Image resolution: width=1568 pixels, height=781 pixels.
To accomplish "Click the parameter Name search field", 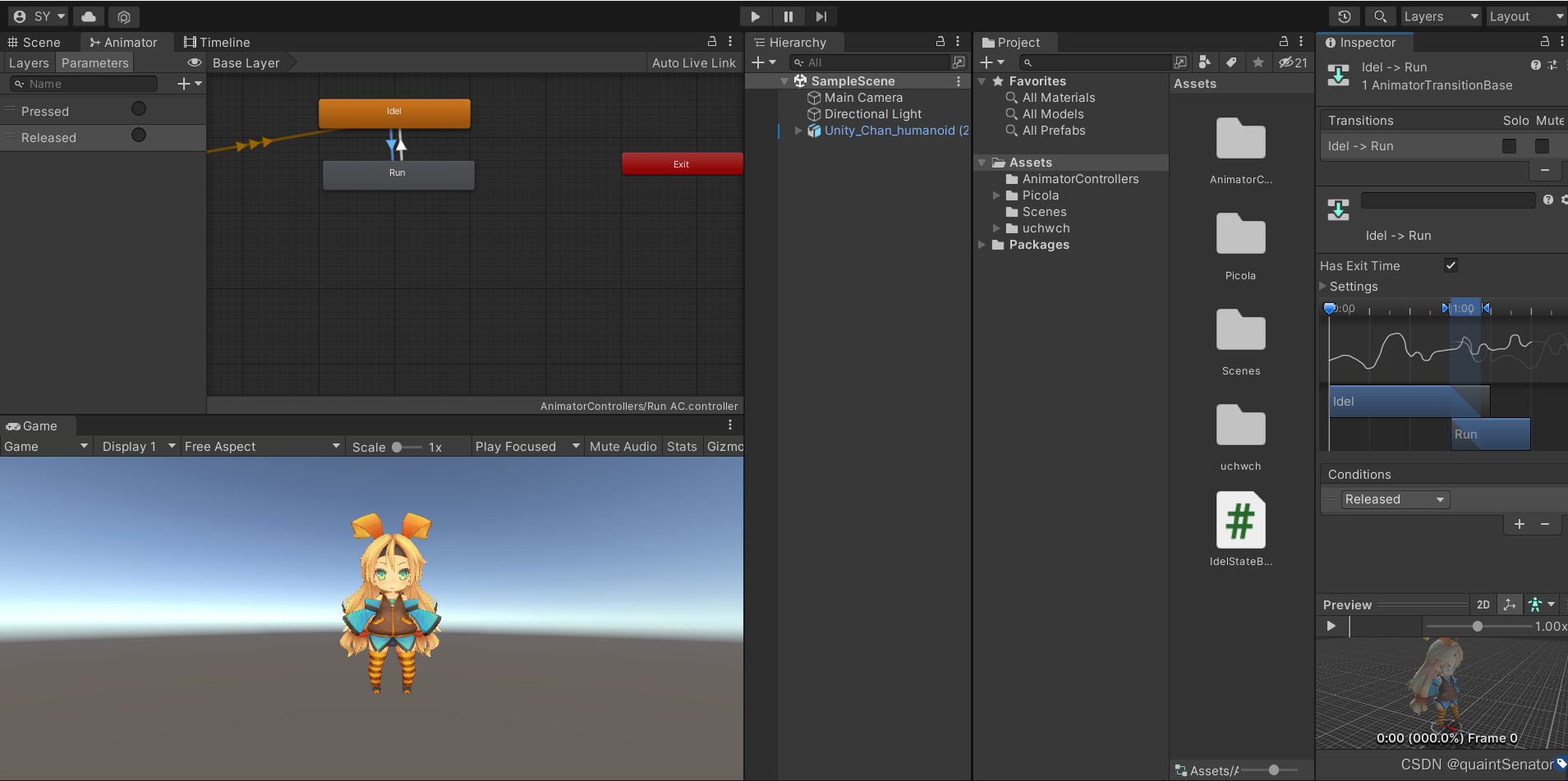I will click(x=84, y=84).
